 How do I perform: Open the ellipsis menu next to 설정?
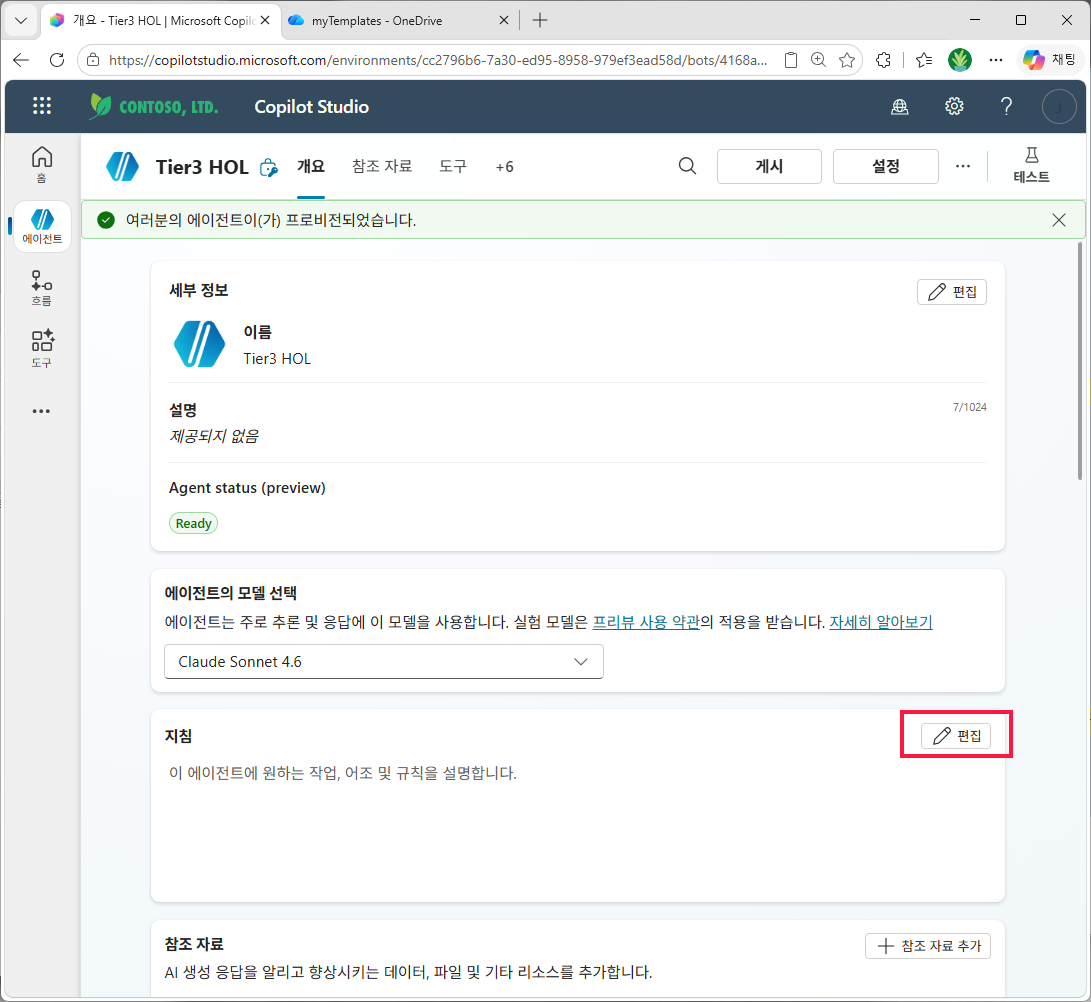tap(962, 166)
